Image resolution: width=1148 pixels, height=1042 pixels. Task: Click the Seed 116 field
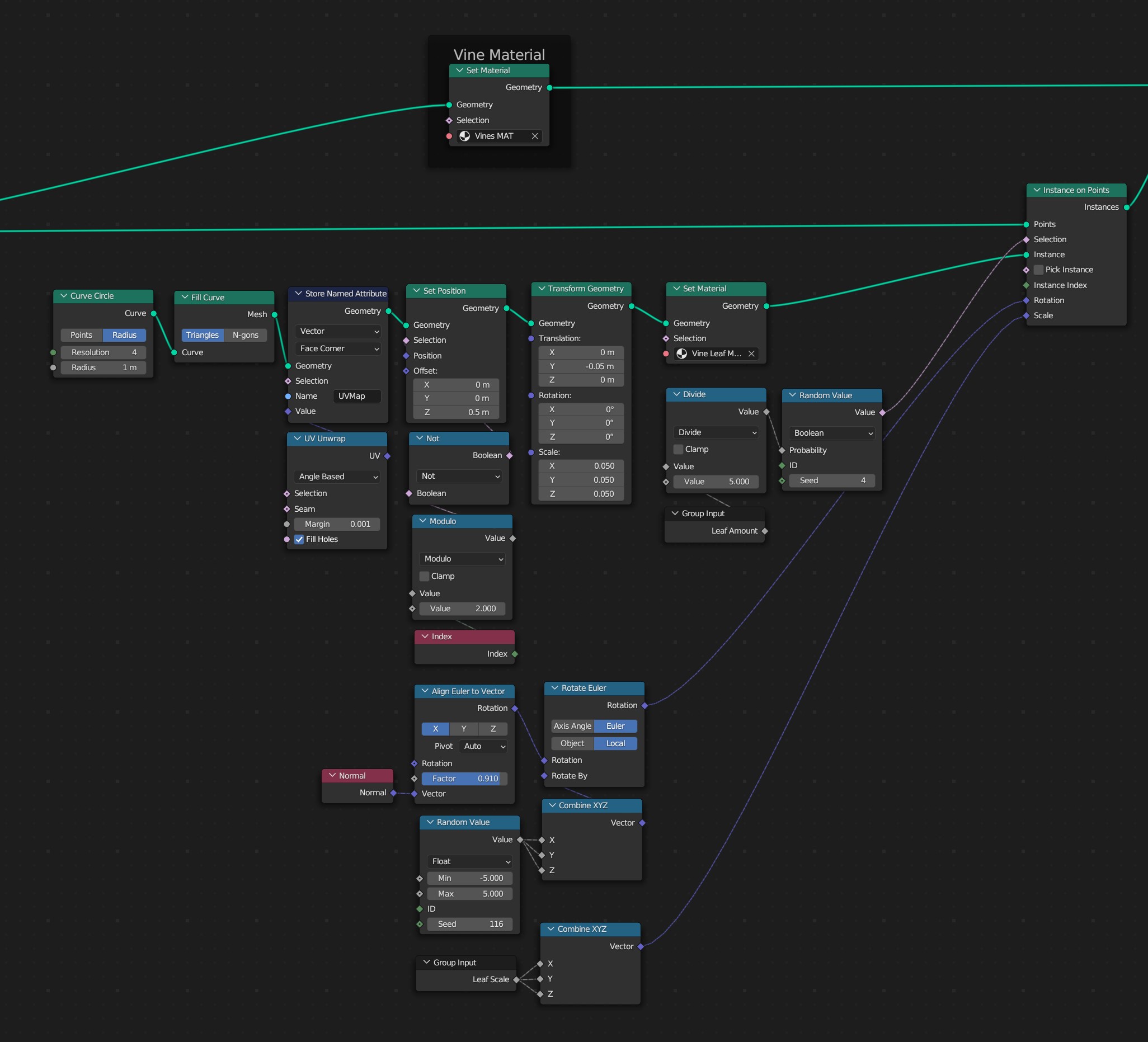tap(470, 924)
